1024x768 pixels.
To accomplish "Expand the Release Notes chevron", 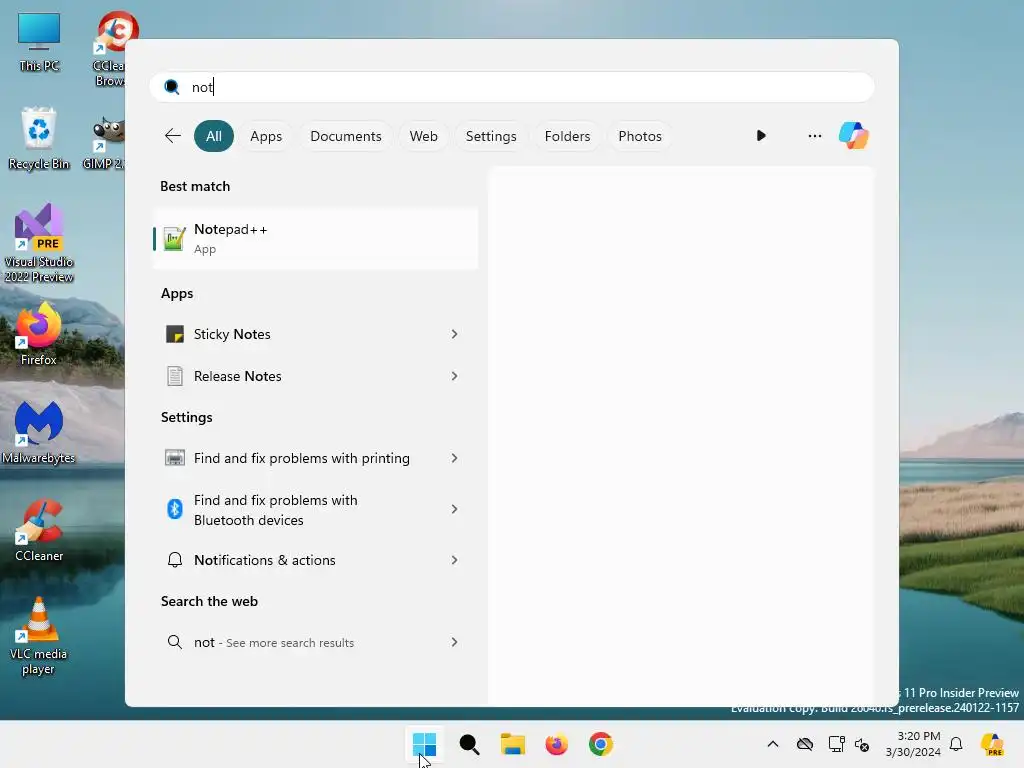I will [455, 376].
